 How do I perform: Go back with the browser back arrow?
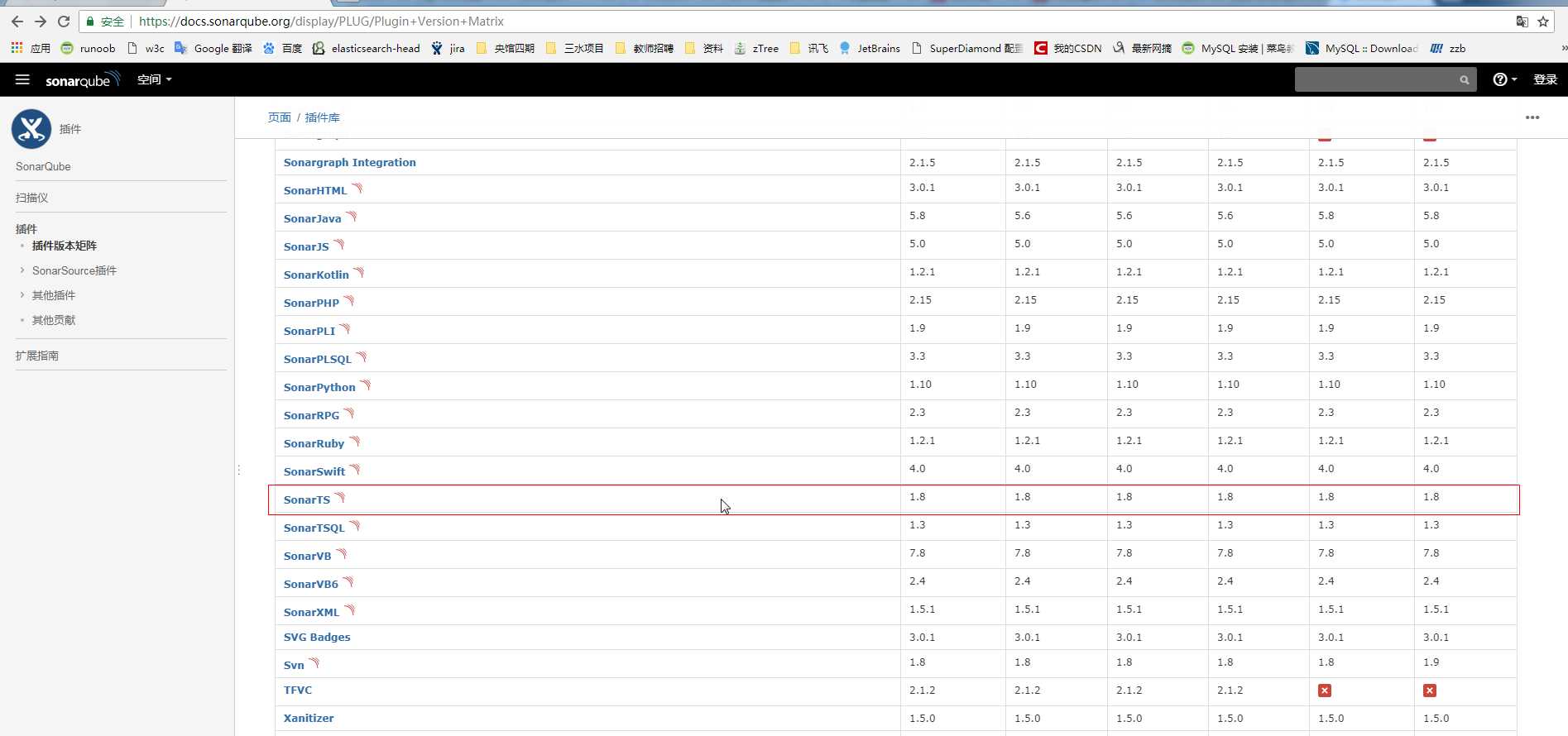tap(17, 22)
